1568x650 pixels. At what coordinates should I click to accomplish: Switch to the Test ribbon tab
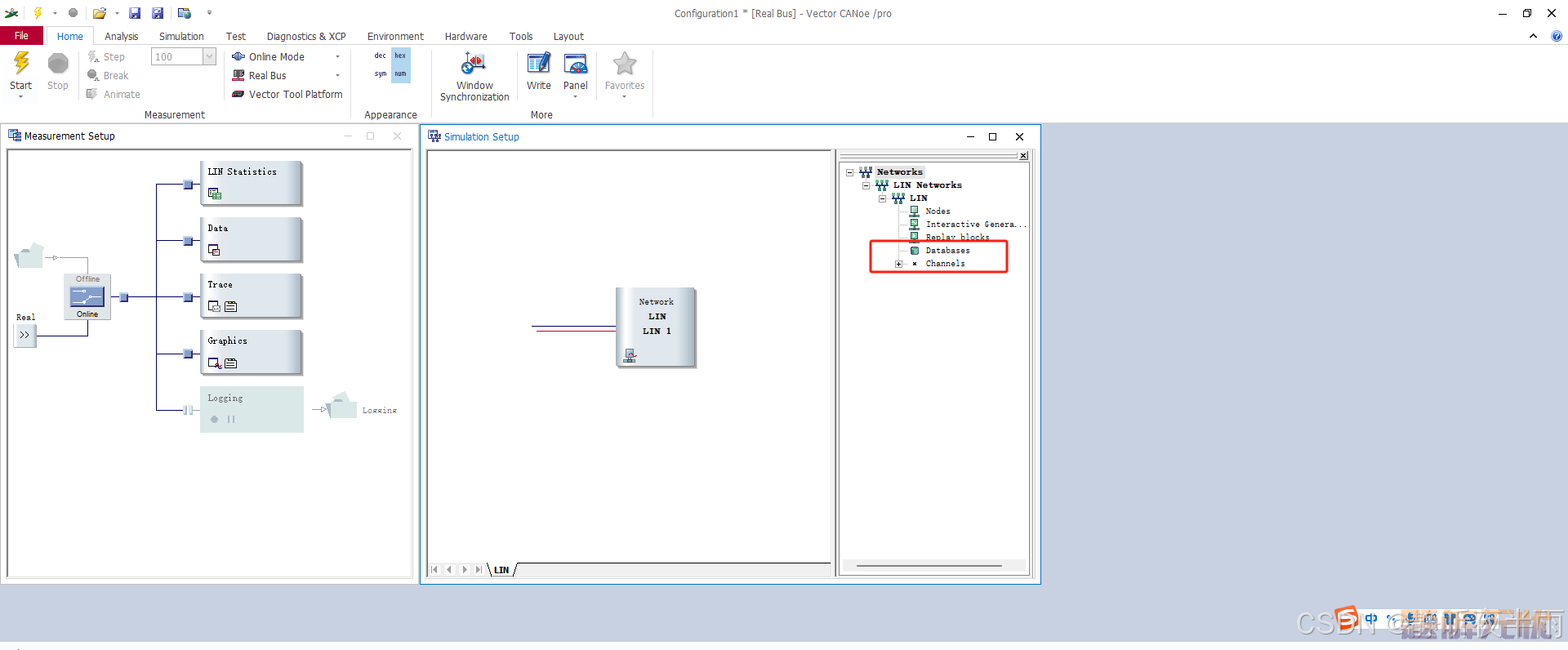tap(235, 36)
